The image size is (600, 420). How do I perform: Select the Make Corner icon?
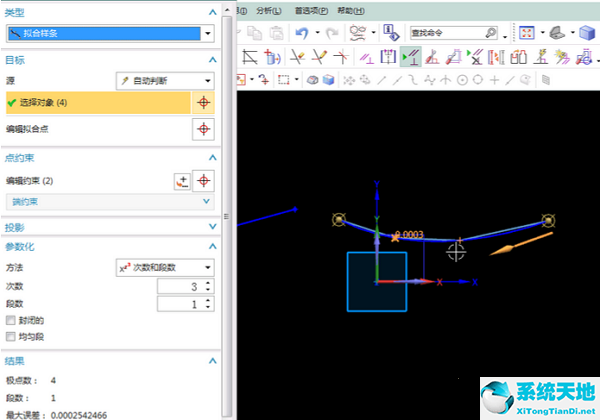341,57
